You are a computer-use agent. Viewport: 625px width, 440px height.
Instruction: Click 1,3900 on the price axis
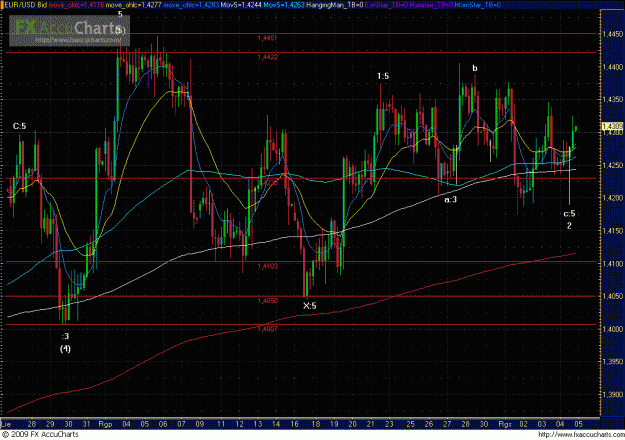click(613, 395)
